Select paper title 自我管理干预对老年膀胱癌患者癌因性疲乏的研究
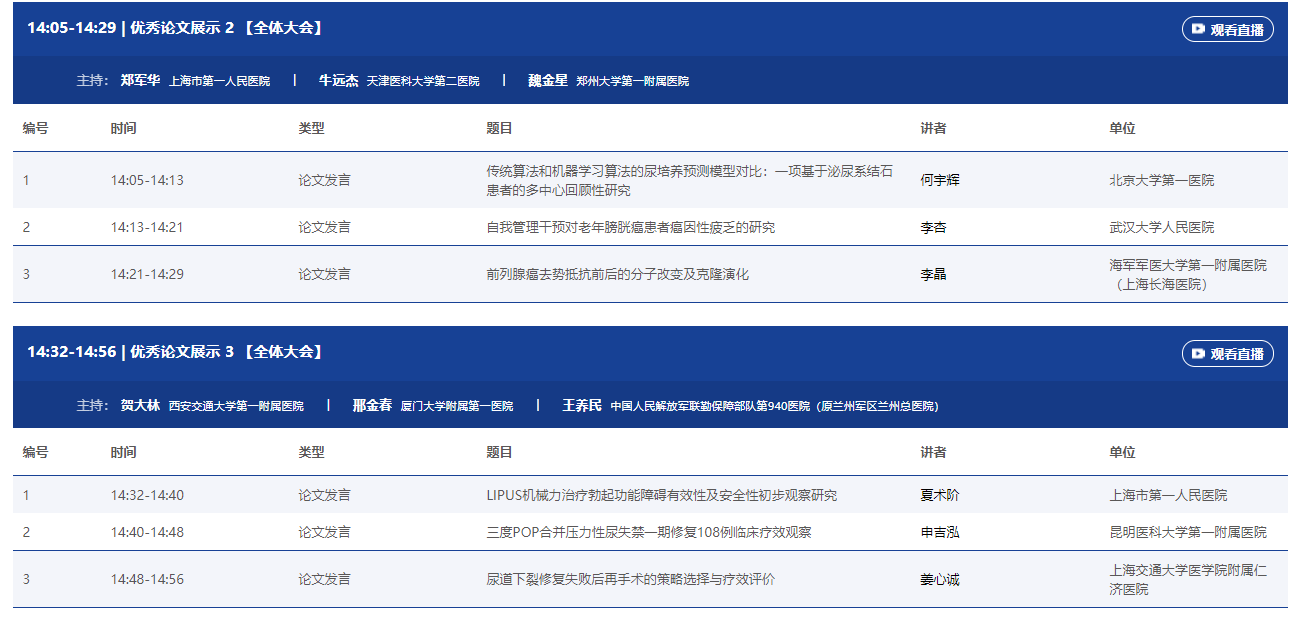 [630, 227]
